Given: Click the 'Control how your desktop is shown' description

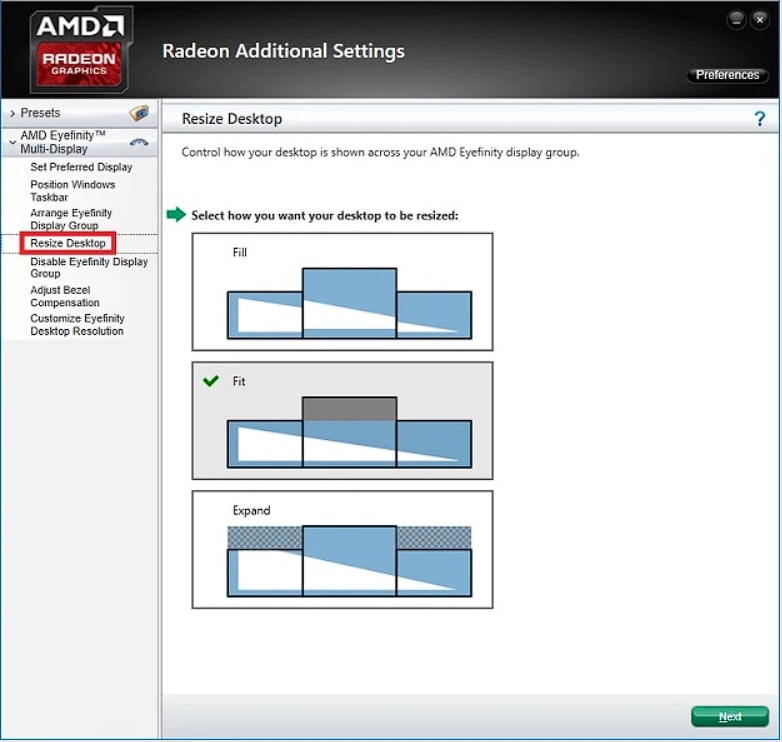Looking at the screenshot, I should pyautogui.click(x=380, y=152).
